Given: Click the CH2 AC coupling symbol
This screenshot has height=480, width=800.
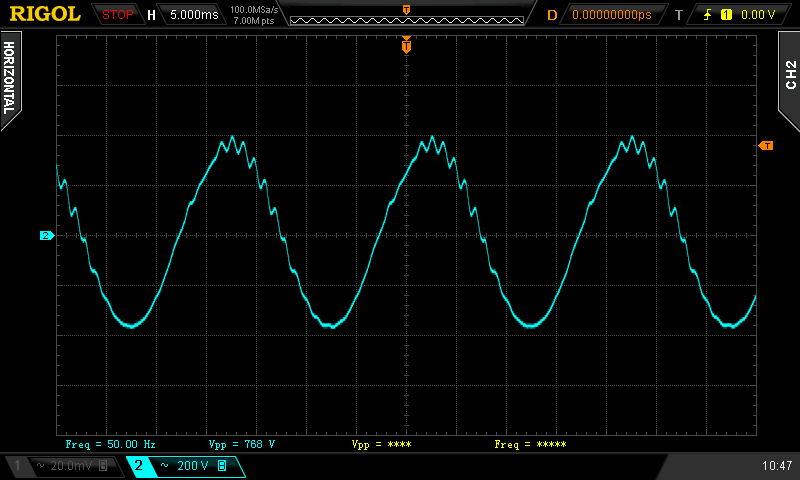Looking at the screenshot, I should click(163, 466).
